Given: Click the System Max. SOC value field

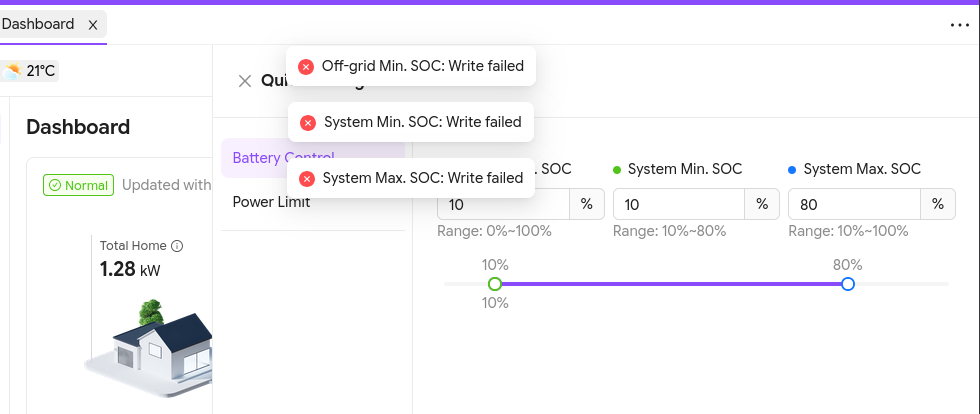Looking at the screenshot, I should tap(854, 204).
